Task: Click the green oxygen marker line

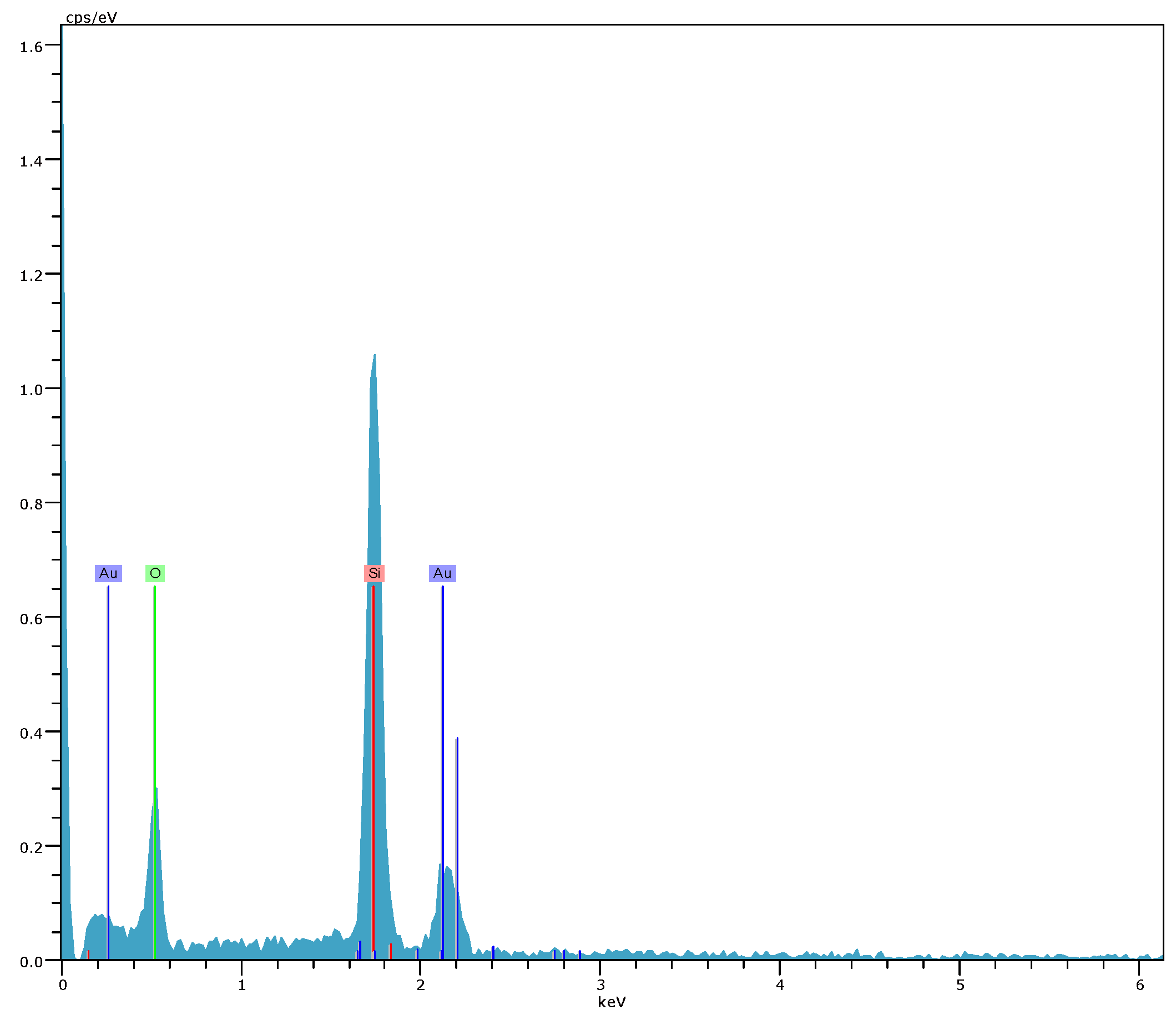Action: (154, 683)
